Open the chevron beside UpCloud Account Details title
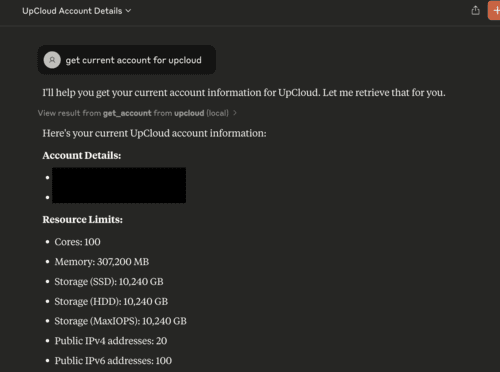 pos(128,11)
